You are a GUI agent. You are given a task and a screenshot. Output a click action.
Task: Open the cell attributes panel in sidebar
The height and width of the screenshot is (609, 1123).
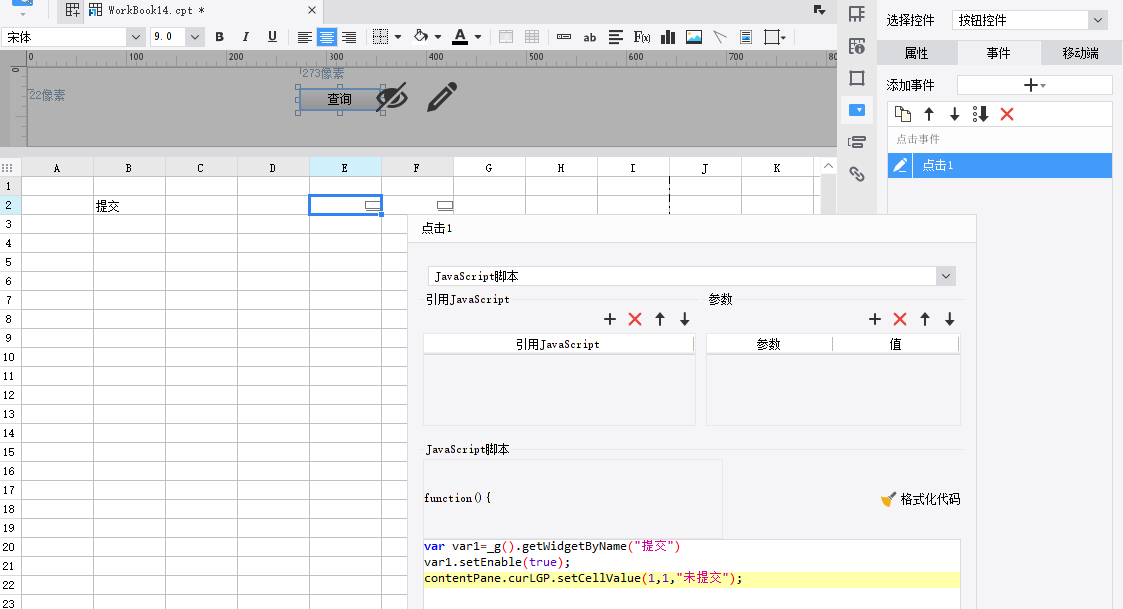point(857,47)
